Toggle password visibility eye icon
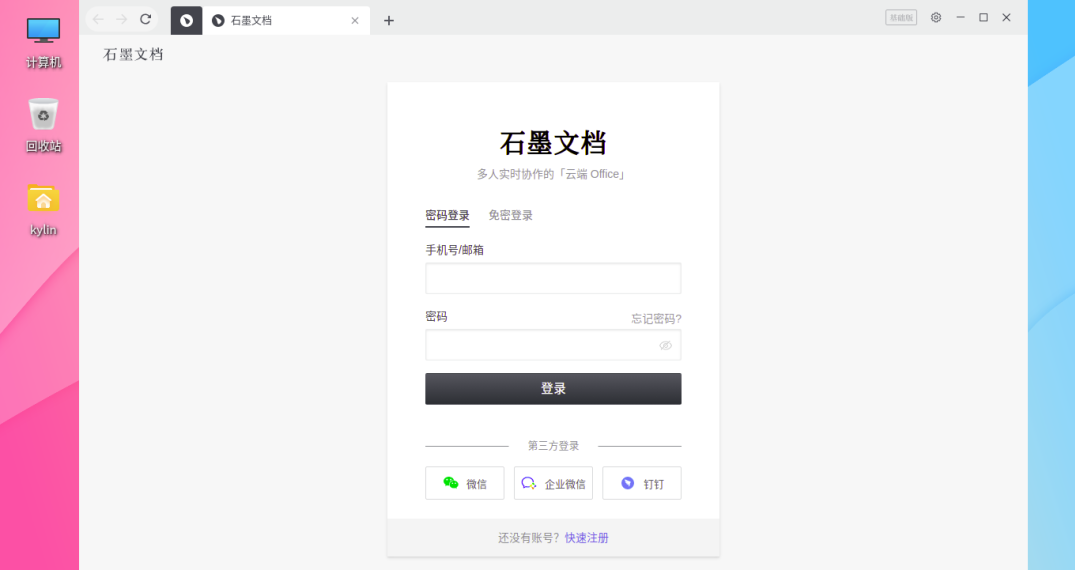The height and width of the screenshot is (570, 1075). (665, 346)
